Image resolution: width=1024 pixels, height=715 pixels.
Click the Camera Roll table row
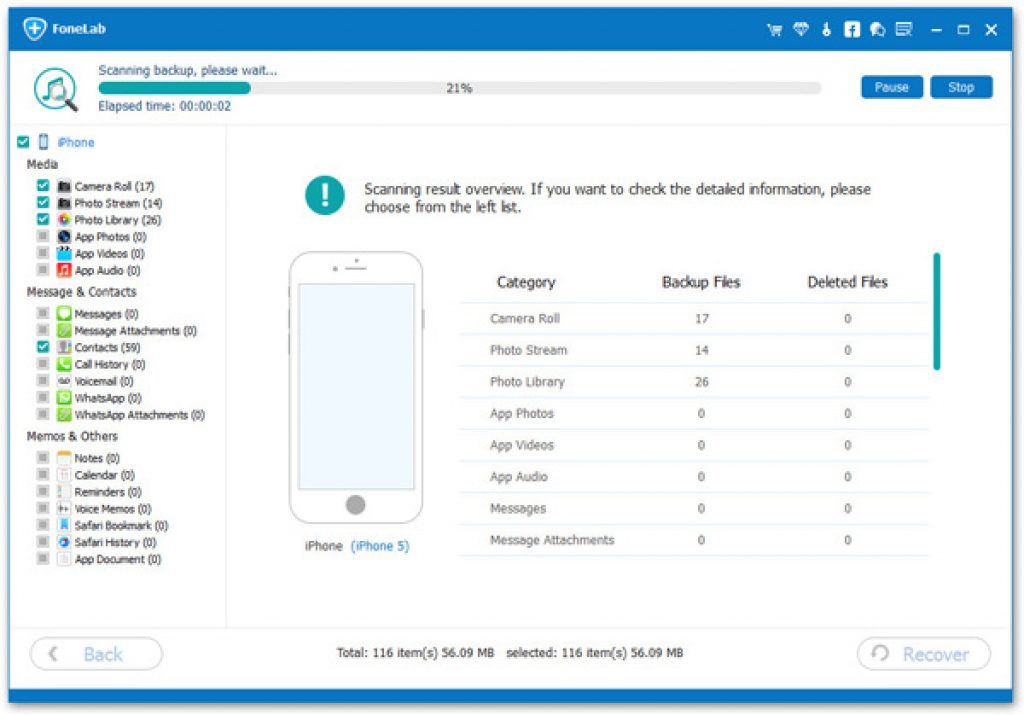point(694,319)
